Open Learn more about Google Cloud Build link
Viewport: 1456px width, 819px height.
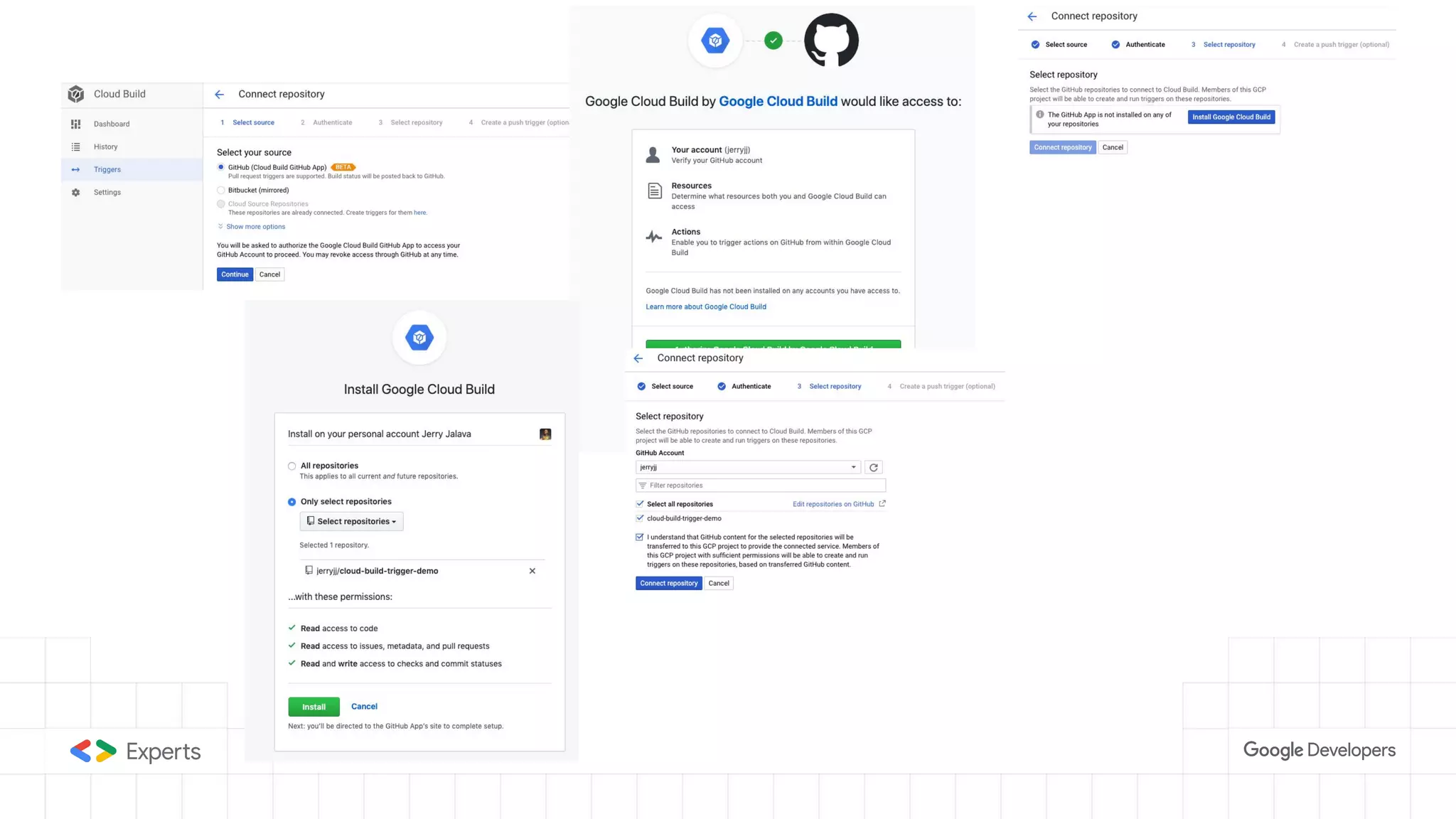point(705,307)
